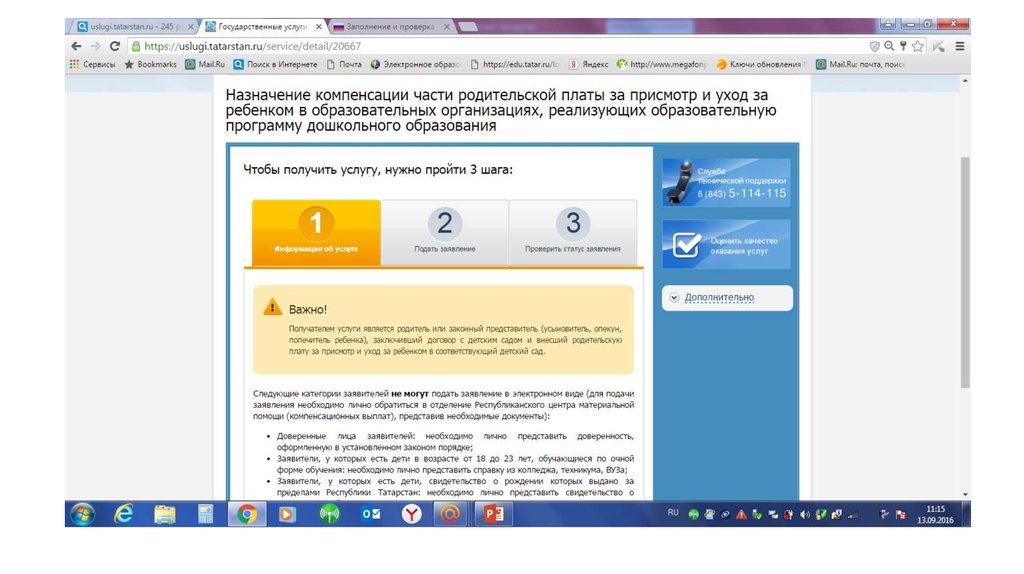Open the Chrome menu (three lines)
The height and width of the screenshot is (574, 1024).
(960, 46)
